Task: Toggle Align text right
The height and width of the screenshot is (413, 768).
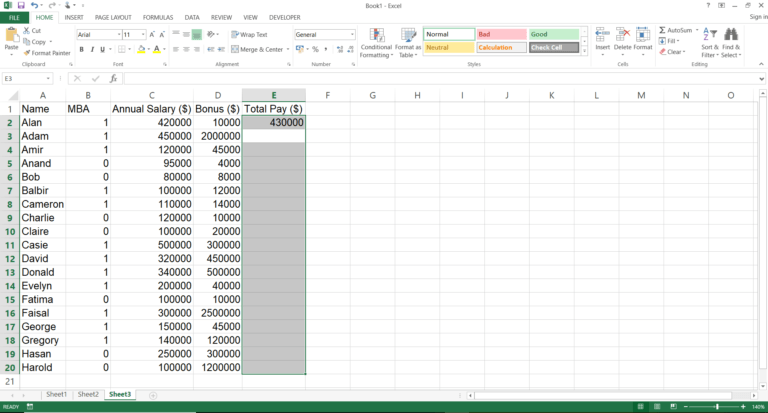Action: tap(196, 49)
